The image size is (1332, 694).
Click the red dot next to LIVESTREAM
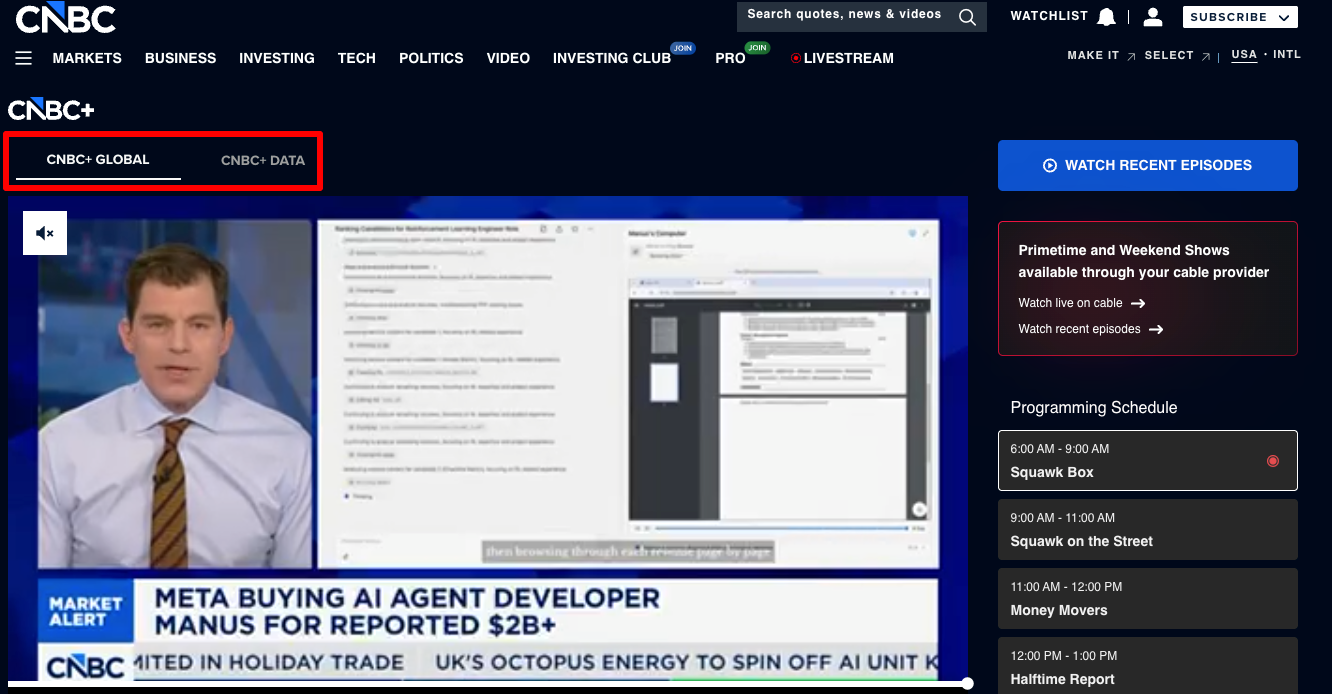[x=798, y=58]
